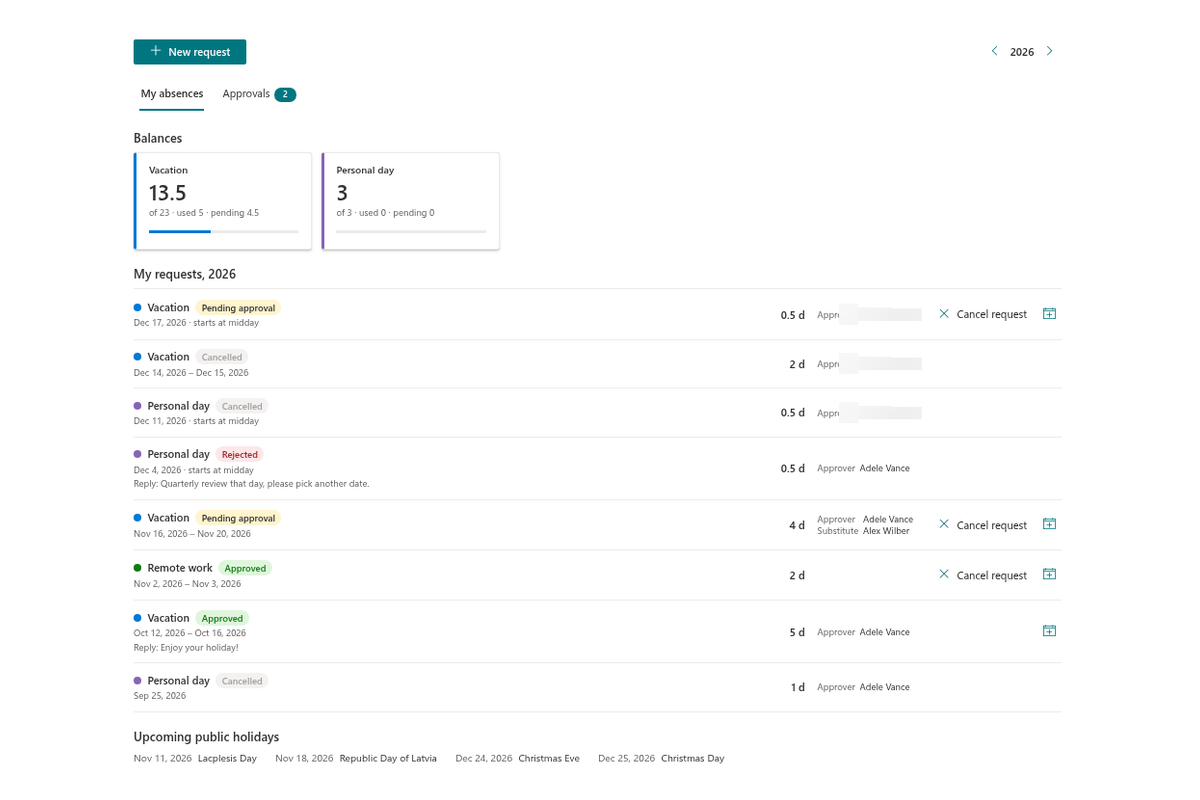Image resolution: width=1200 pixels, height=800 pixels.
Task: Go to the previous year with left chevron
Action: pos(994,51)
